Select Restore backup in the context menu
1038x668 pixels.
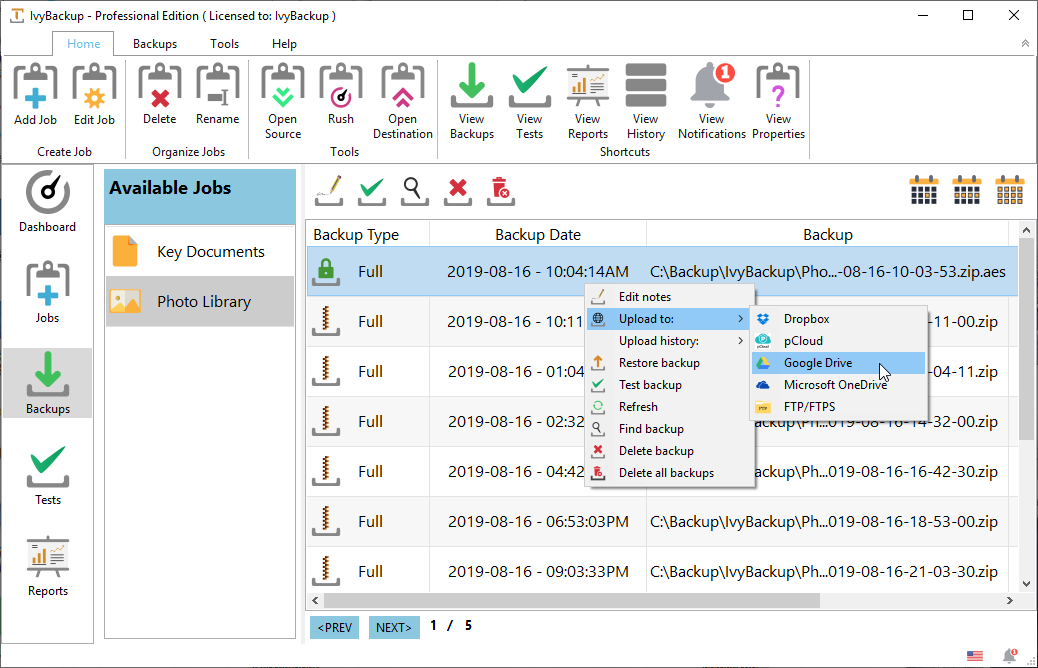(x=658, y=363)
